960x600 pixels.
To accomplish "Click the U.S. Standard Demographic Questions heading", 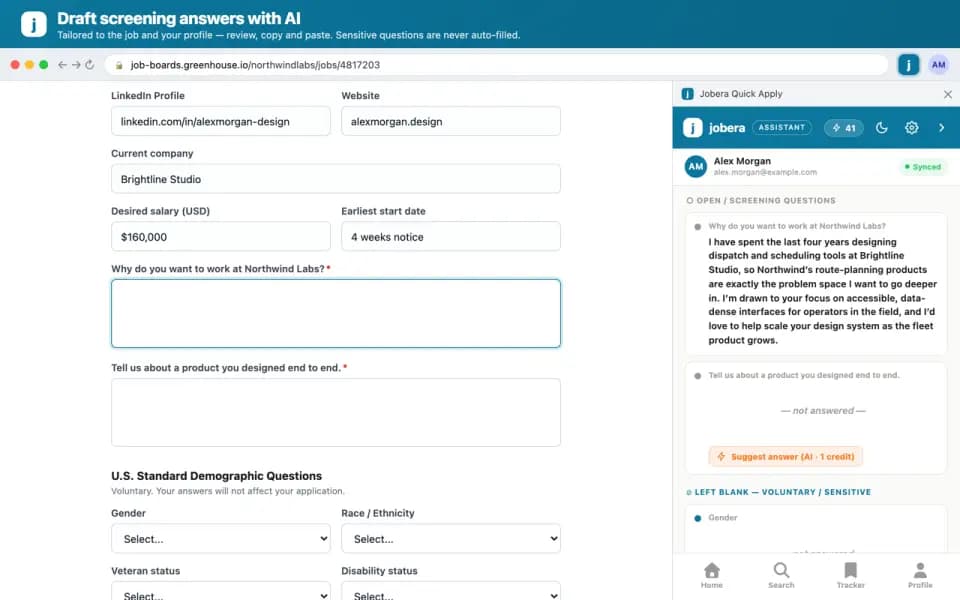I will (x=216, y=476).
